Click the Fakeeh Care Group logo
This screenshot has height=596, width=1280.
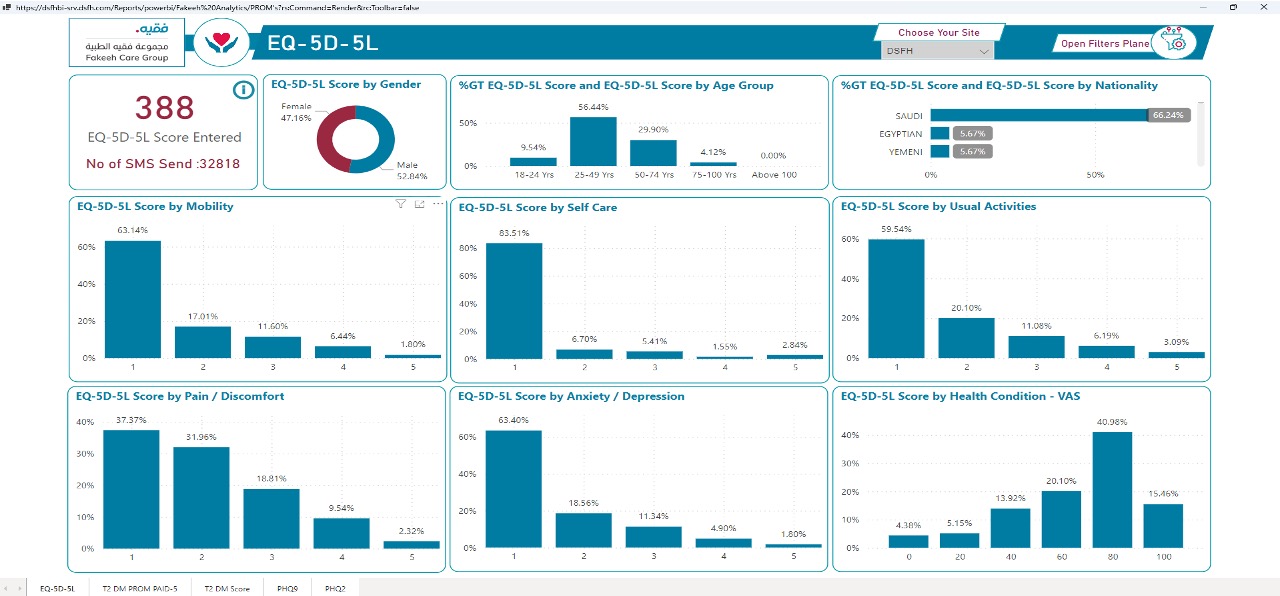point(126,43)
